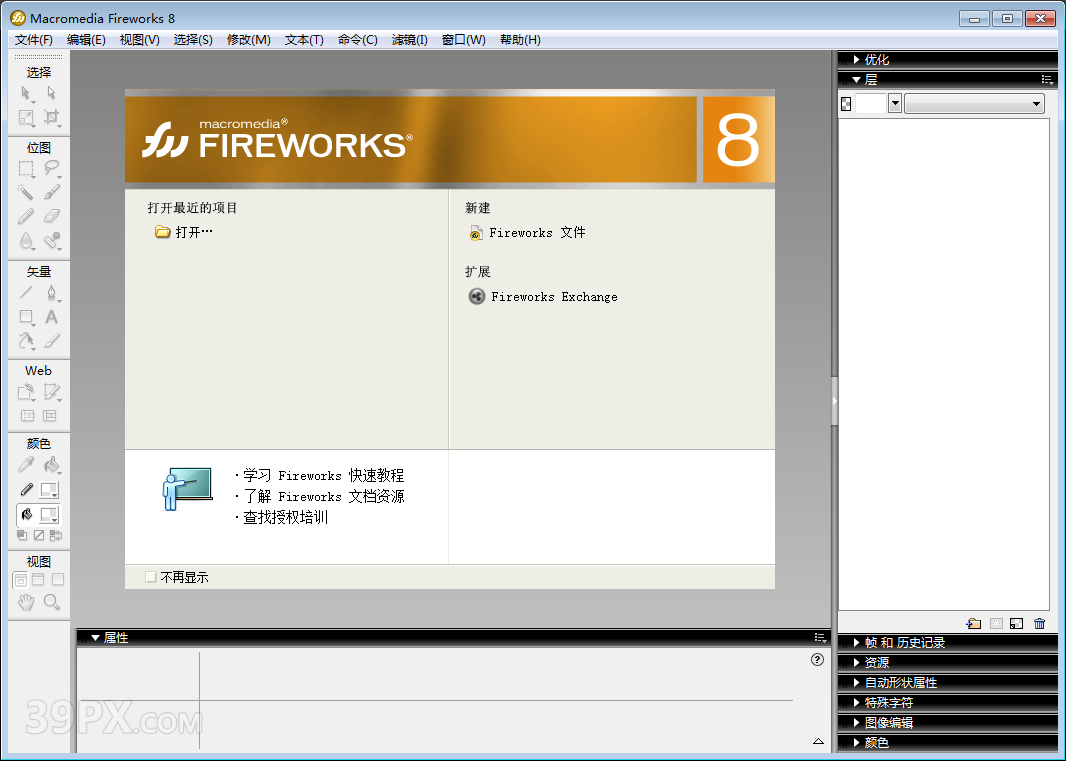Screen dimensions: 1066x761
Task: Select the Freeform tool
Action: [x=26, y=341]
